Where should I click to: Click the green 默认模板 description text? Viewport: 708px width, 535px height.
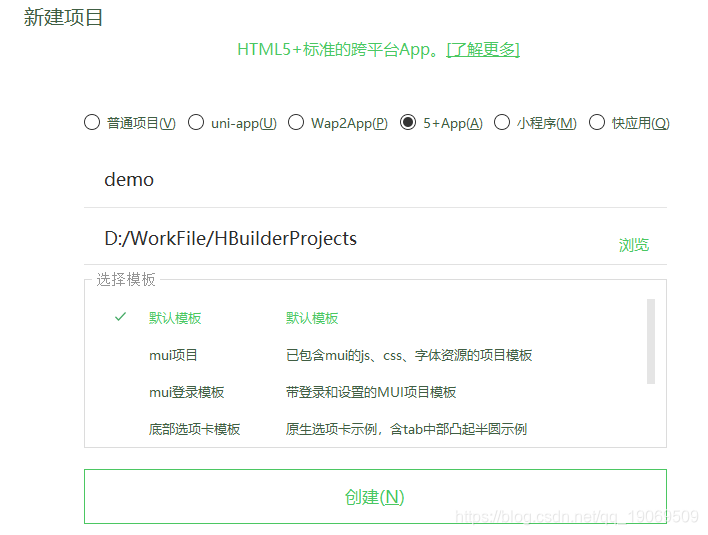click(312, 318)
